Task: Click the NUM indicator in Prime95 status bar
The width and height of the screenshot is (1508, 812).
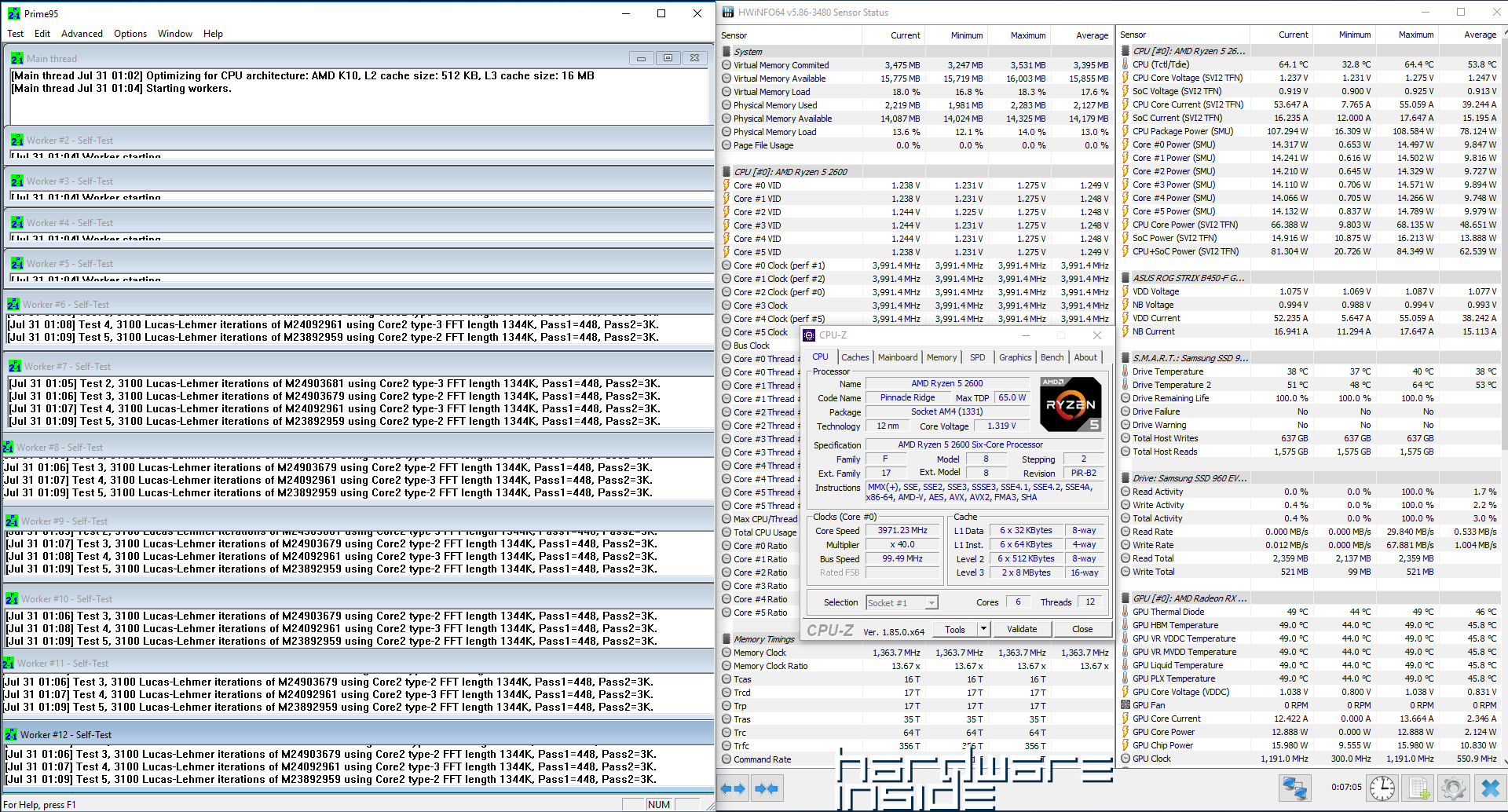Action: pos(659,804)
